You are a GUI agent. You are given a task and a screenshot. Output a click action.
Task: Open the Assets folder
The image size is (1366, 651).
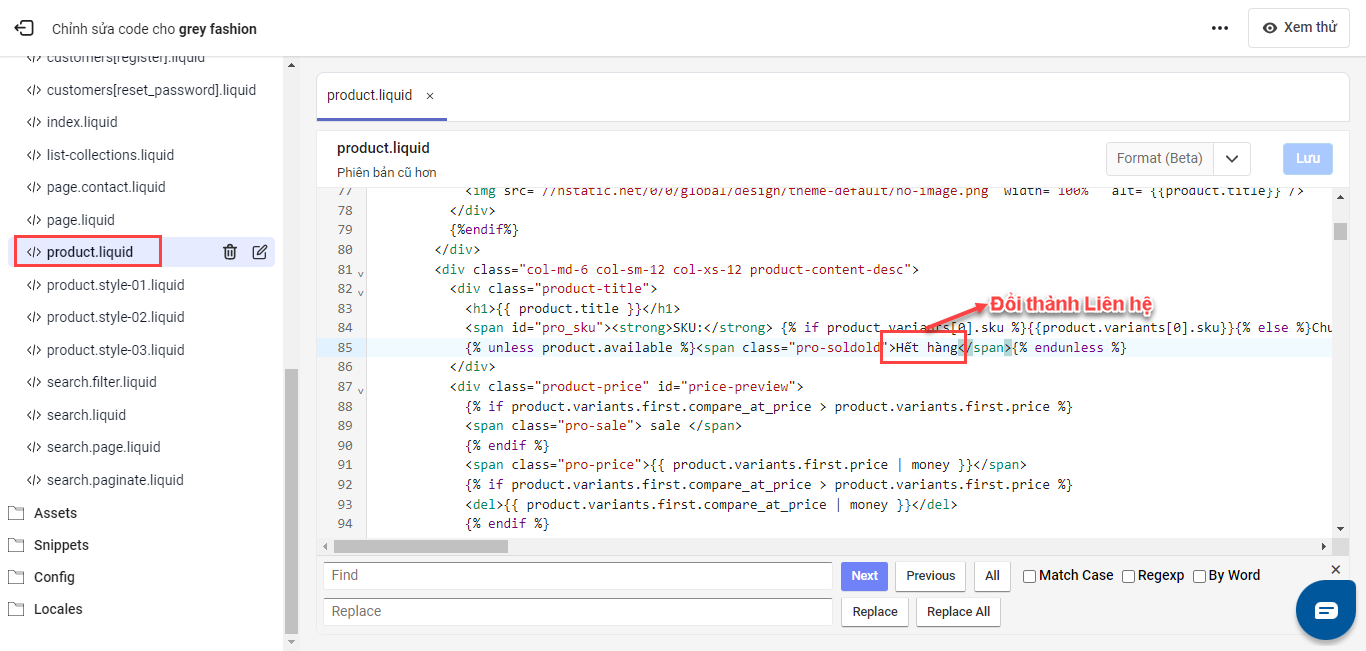pos(55,513)
